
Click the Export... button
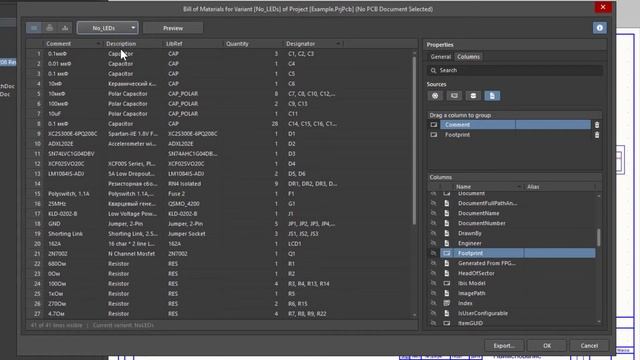(x=504, y=346)
